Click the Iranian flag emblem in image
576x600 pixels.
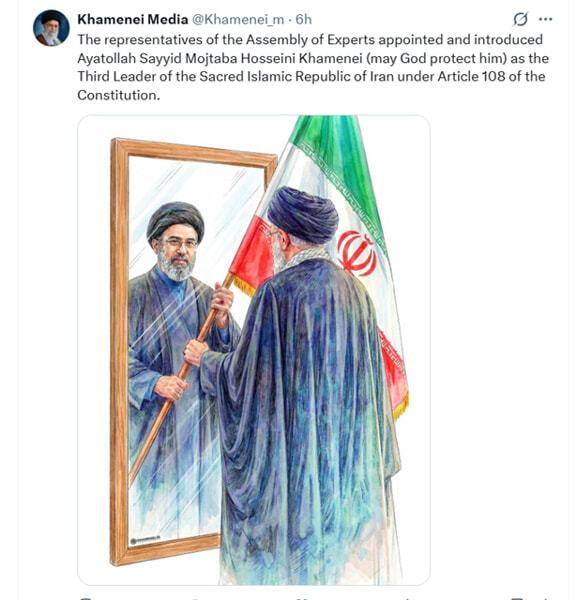356,253
